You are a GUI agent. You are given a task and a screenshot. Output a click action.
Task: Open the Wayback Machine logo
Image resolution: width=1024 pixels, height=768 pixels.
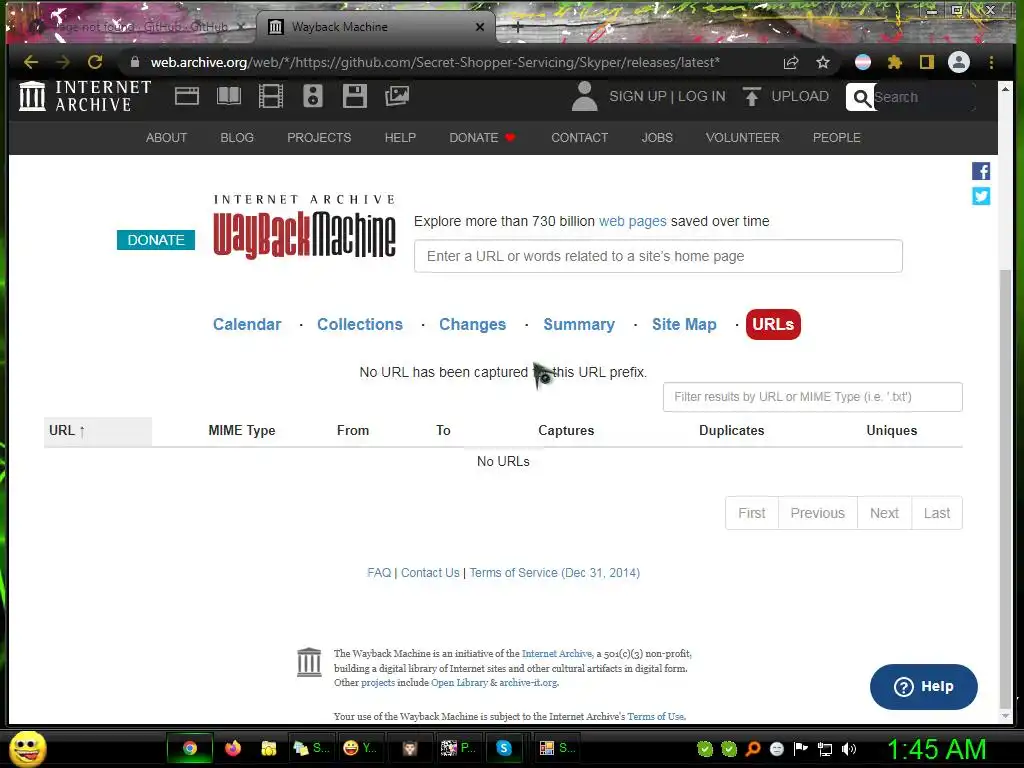point(304,227)
